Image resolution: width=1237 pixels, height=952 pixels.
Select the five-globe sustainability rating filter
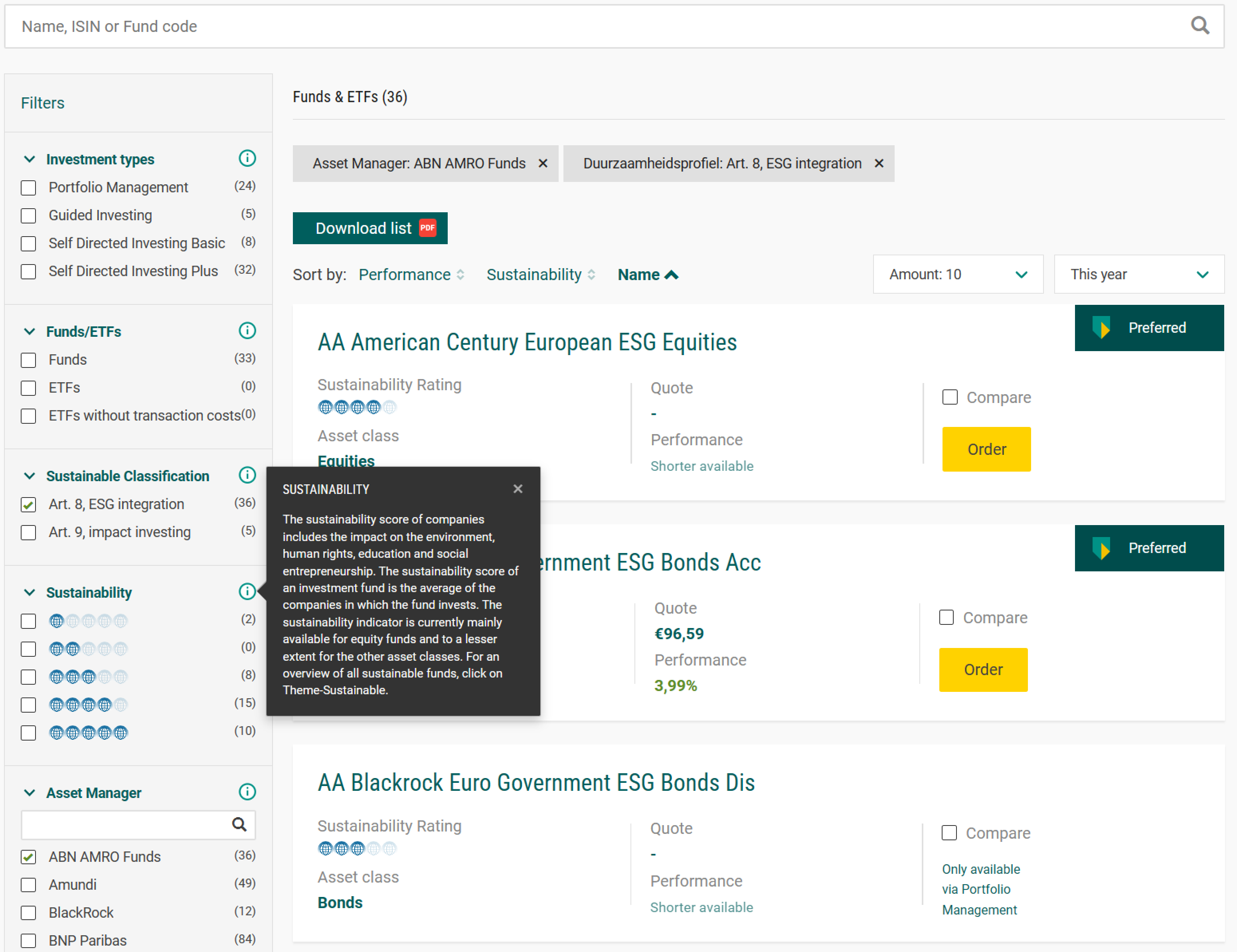pyautogui.click(x=28, y=732)
